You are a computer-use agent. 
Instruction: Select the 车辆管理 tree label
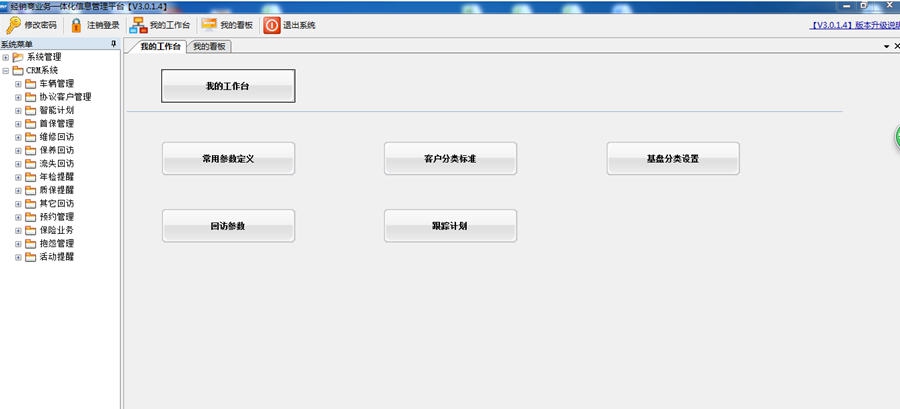(57, 84)
